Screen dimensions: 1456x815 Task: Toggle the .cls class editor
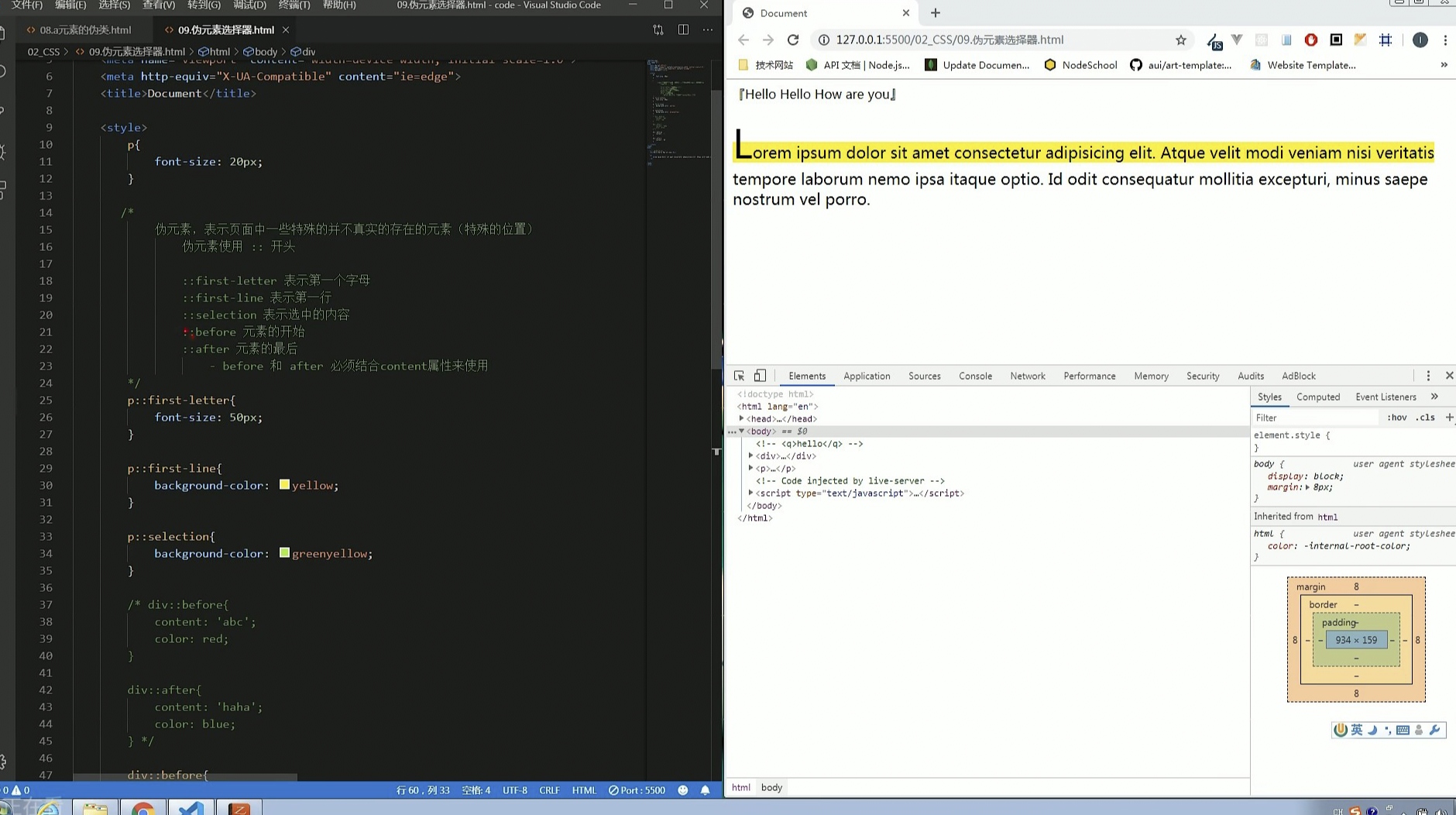[1425, 418]
